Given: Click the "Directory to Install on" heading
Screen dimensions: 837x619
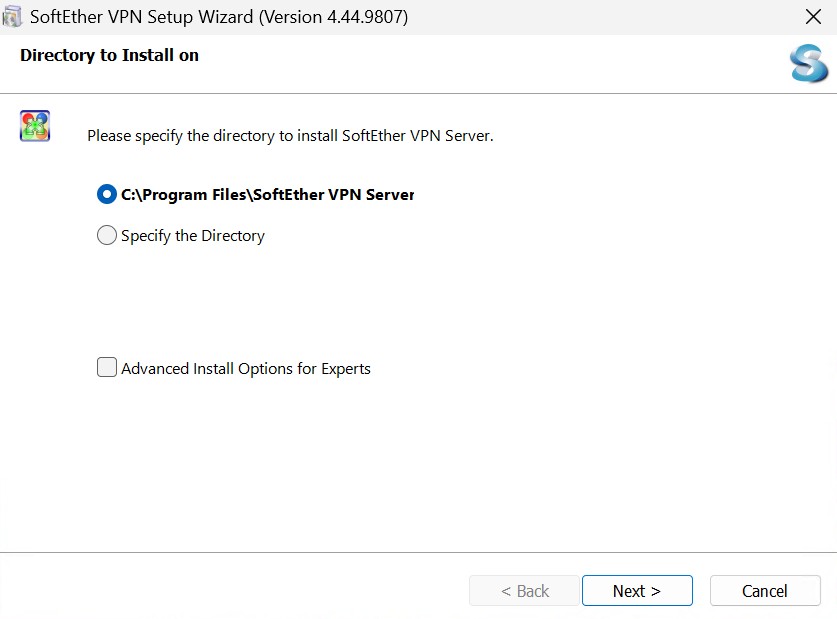Looking at the screenshot, I should click(x=109, y=56).
